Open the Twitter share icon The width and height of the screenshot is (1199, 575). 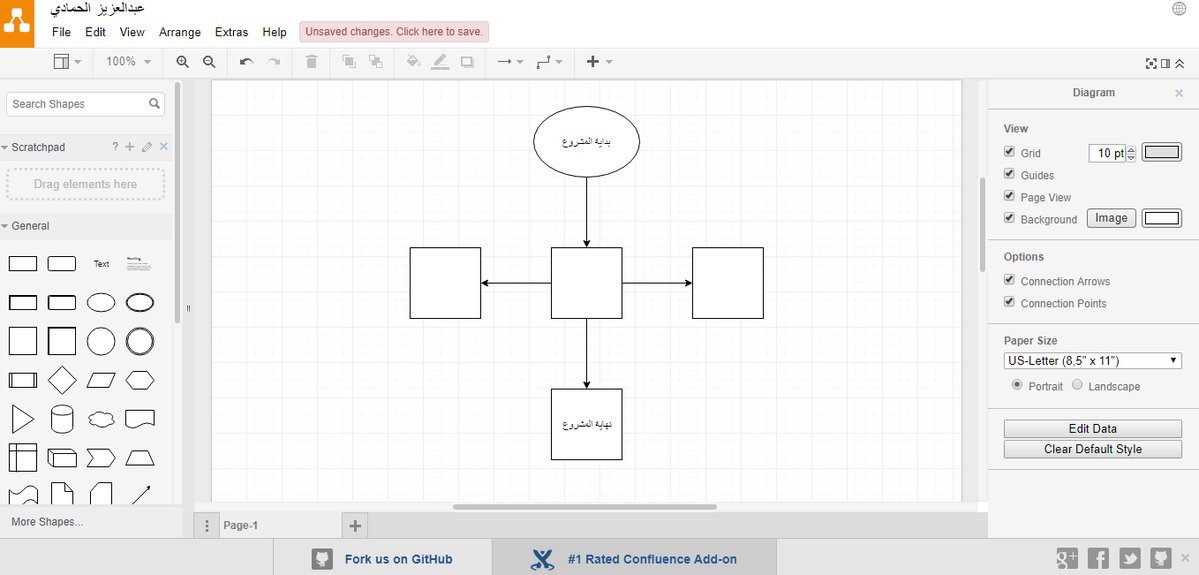click(x=1130, y=558)
